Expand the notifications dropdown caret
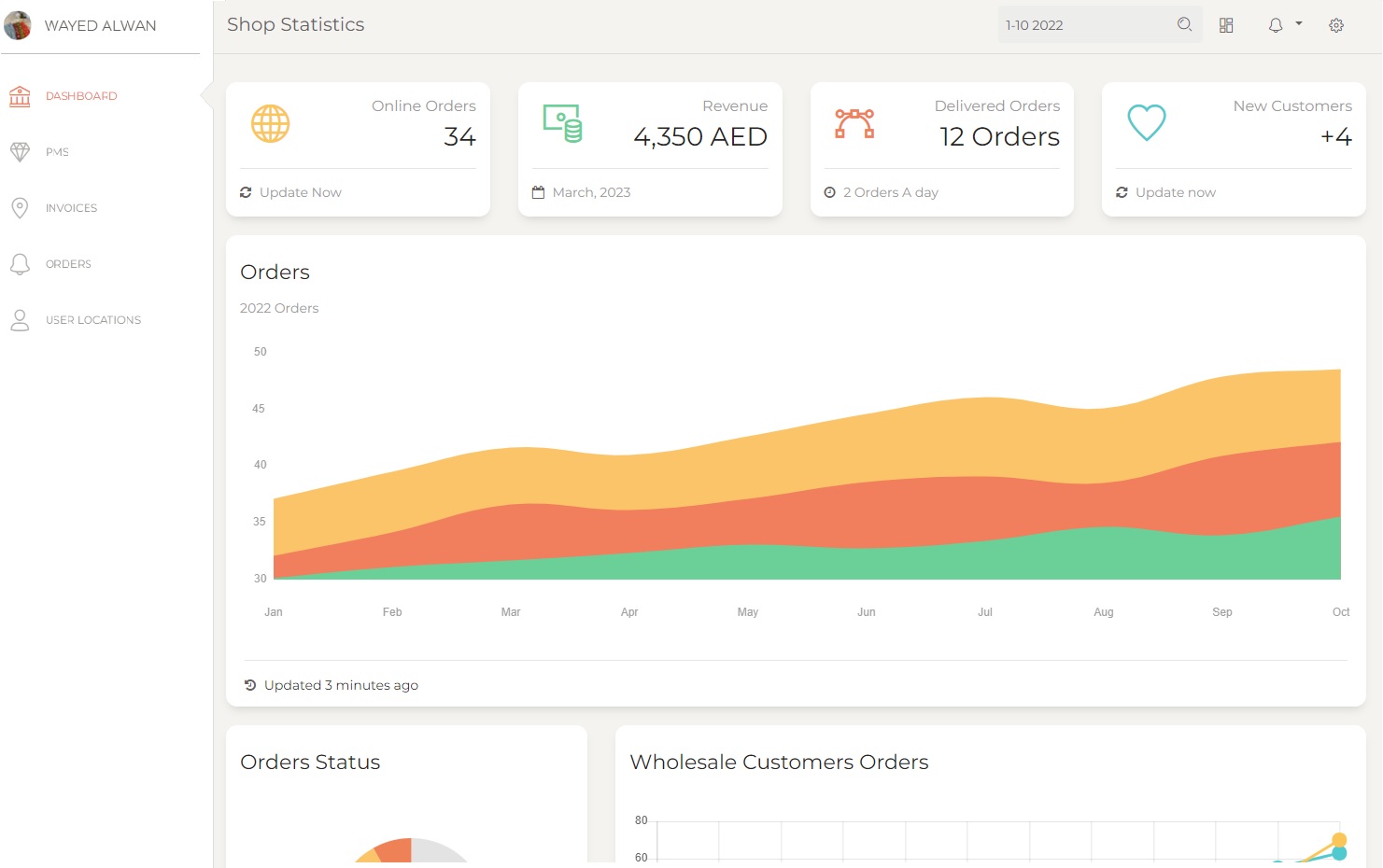This screenshot has width=1383, height=868. [x=1298, y=23]
